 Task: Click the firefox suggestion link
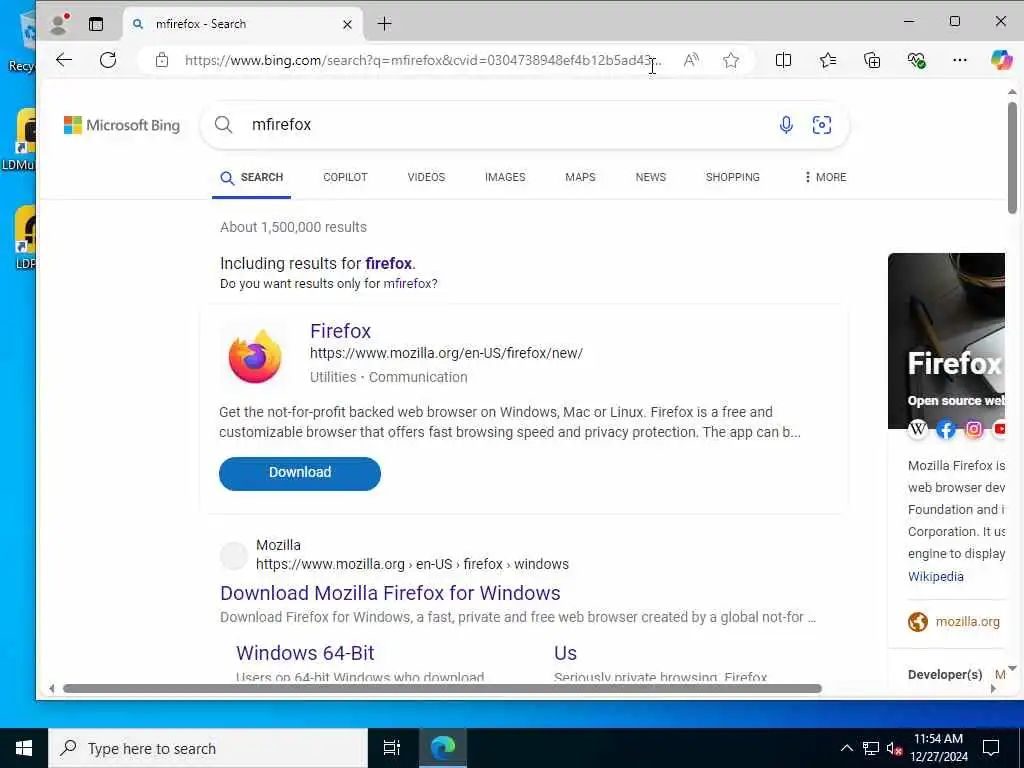pyautogui.click(x=388, y=263)
